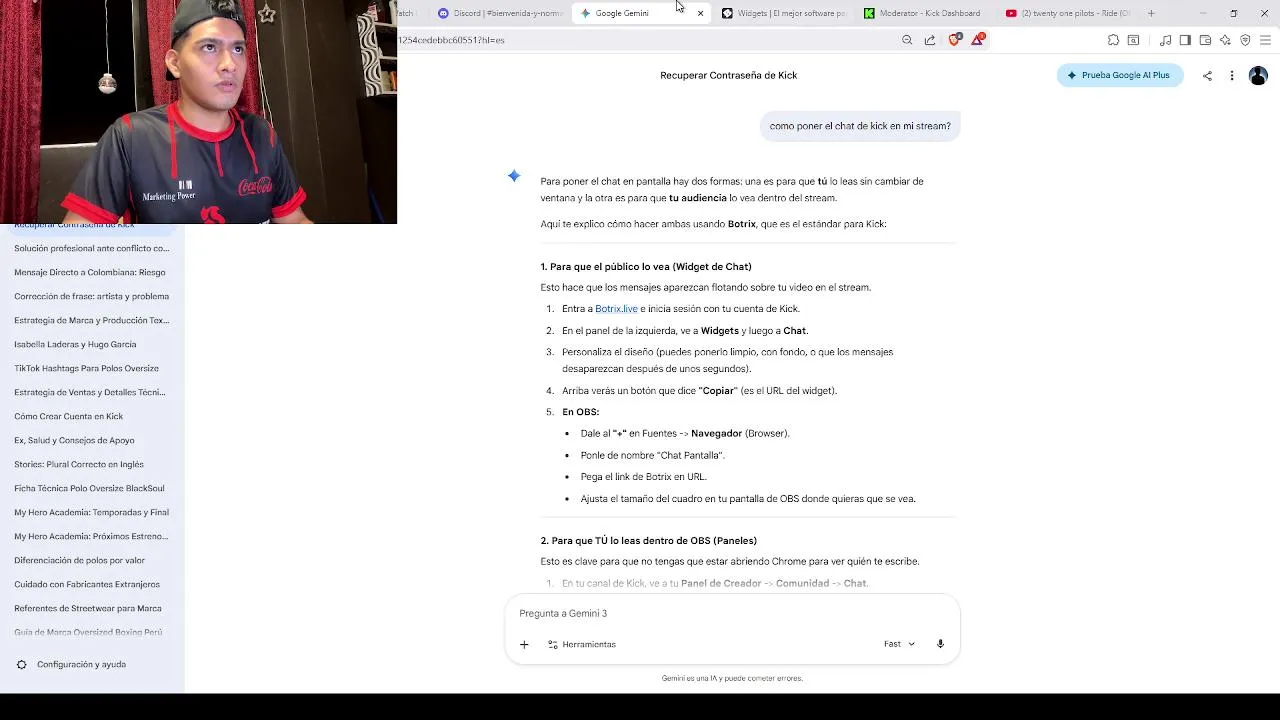The height and width of the screenshot is (720, 1280).
Task: Open the browser extensions puzzle icon
Action: click(1113, 40)
